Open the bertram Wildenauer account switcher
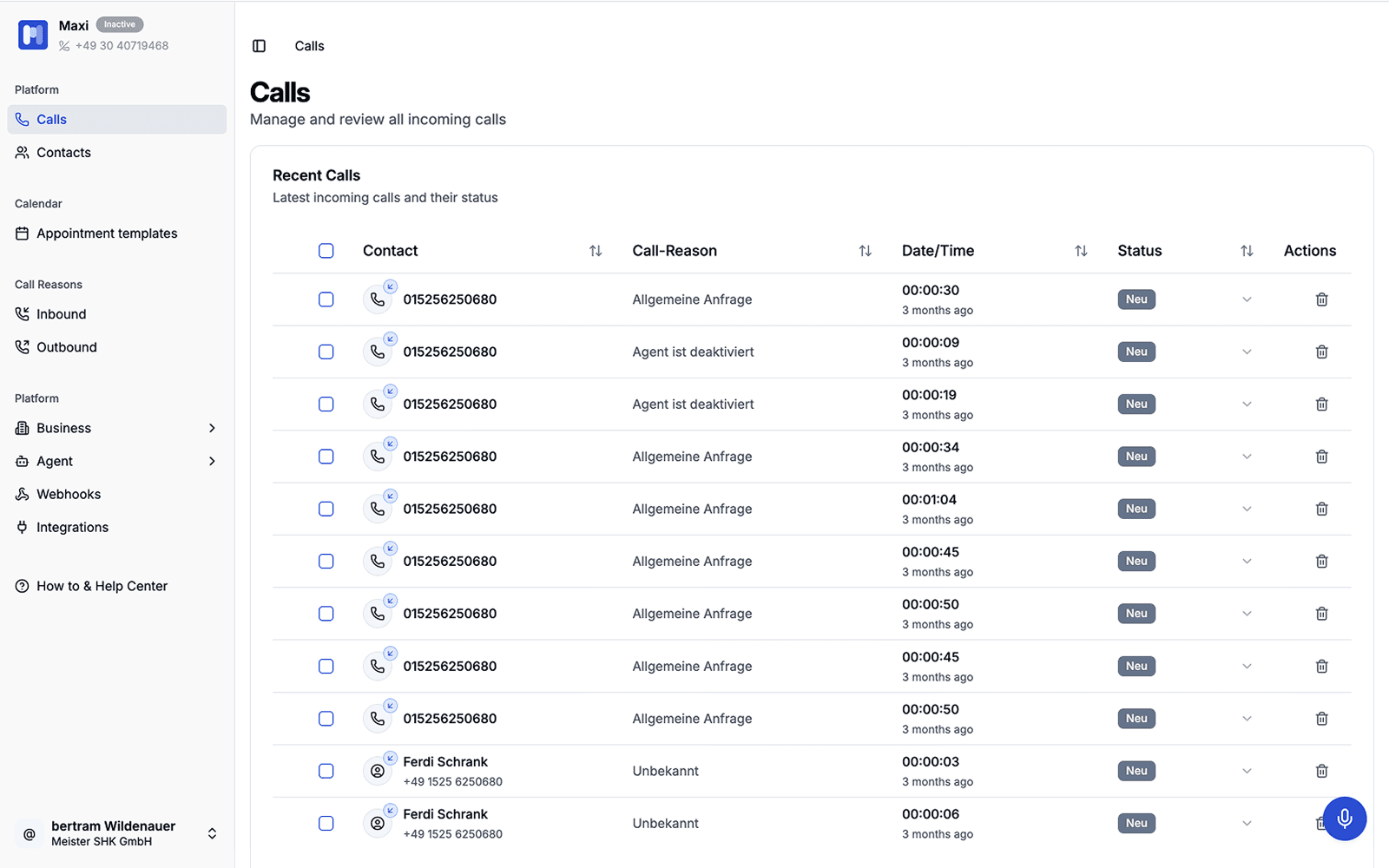 click(x=117, y=833)
